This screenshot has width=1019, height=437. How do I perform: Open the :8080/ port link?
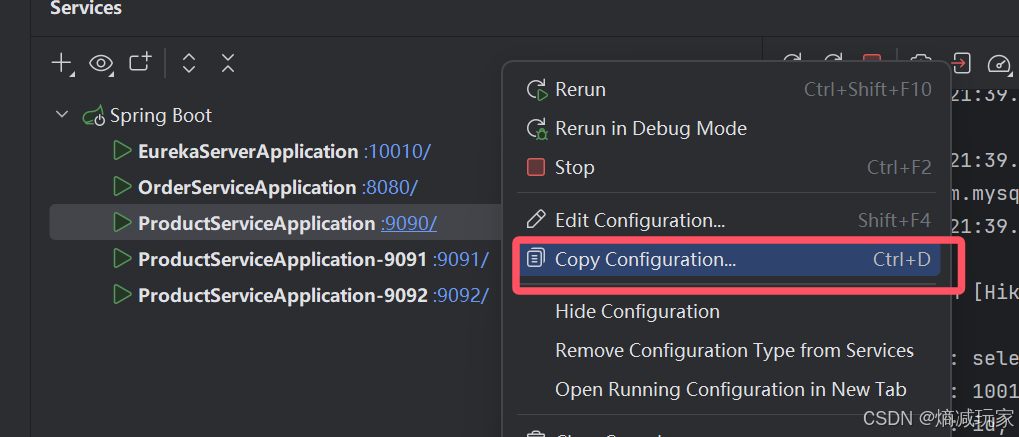click(x=389, y=187)
